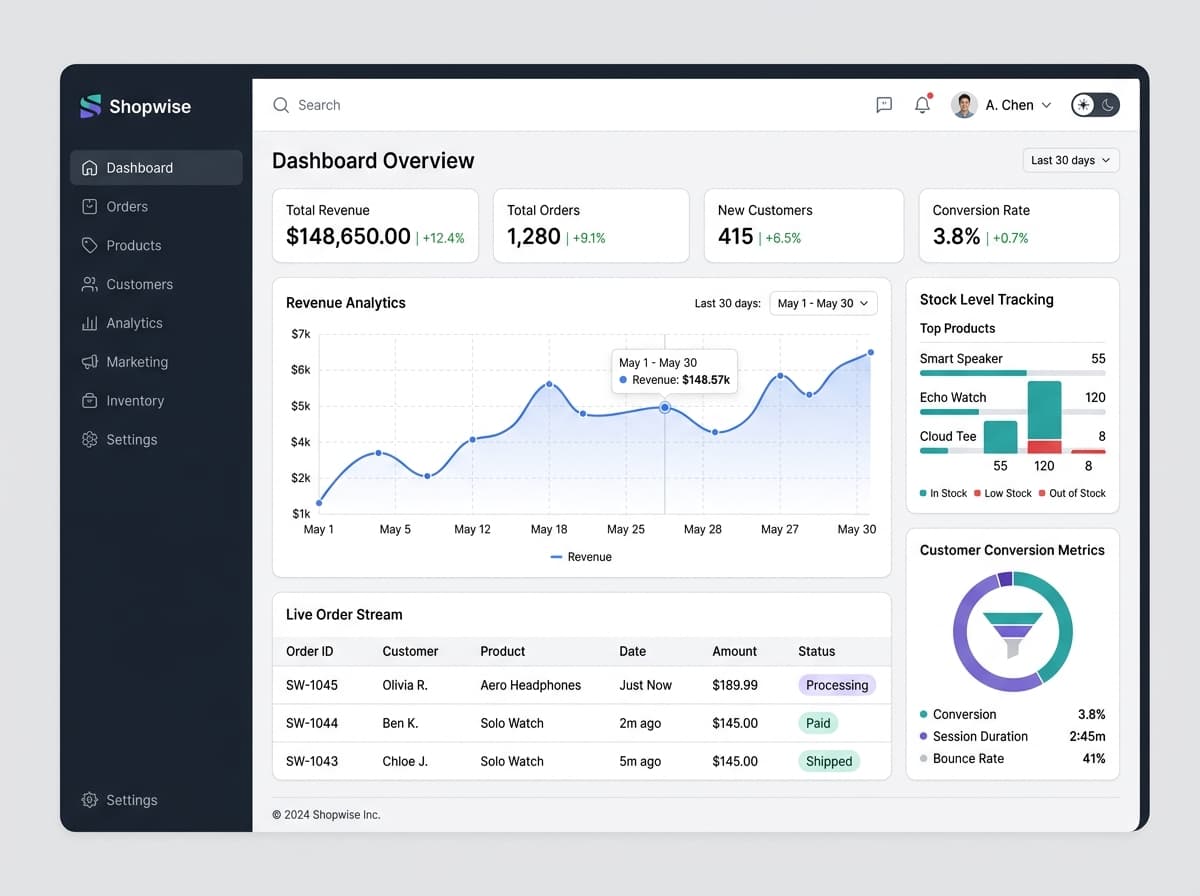Click the Revenue legend under the chart
Image resolution: width=1200 pixels, height=896 pixels.
(x=581, y=557)
